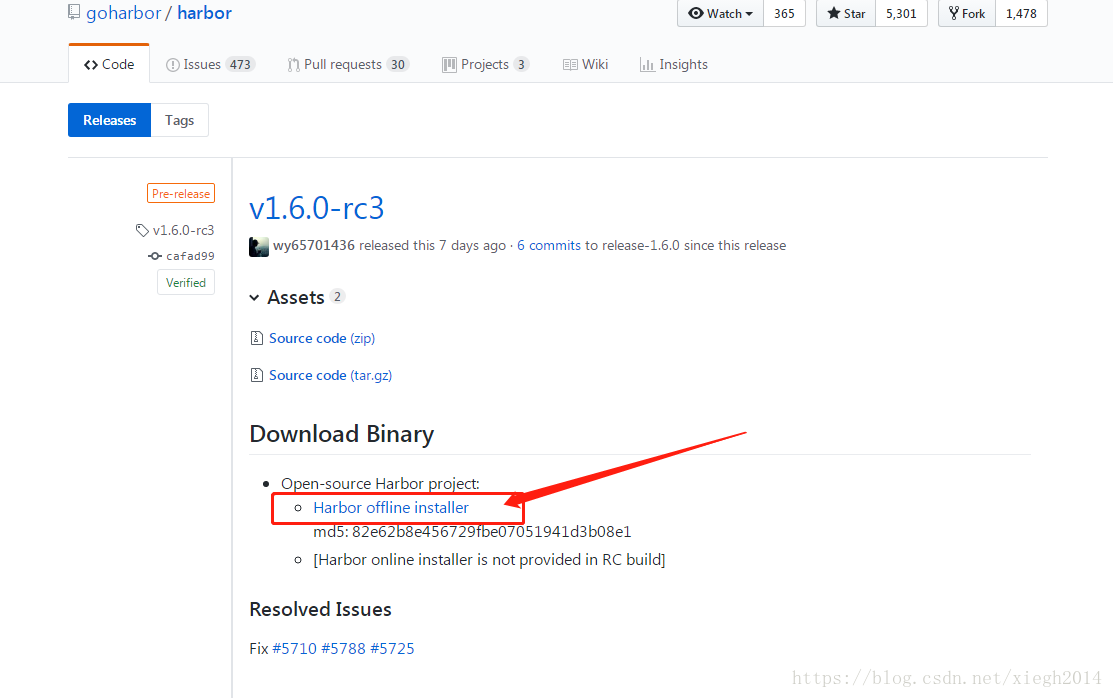The width and height of the screenshot is (1113, 698).
Task: Star the harbor repository
Action: click(846, 13)
